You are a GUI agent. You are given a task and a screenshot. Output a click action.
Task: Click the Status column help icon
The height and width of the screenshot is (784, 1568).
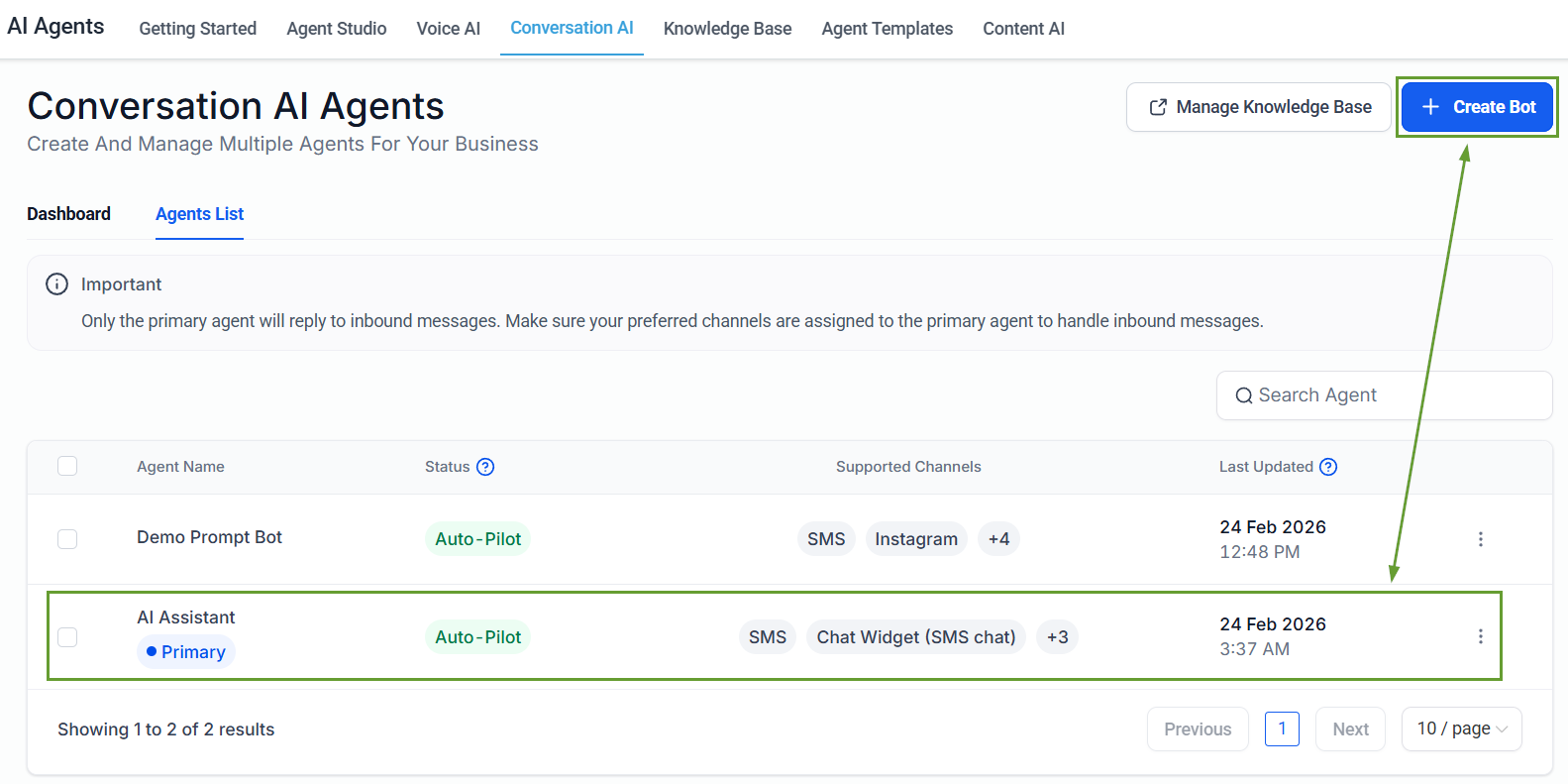(x=485, y=467)
